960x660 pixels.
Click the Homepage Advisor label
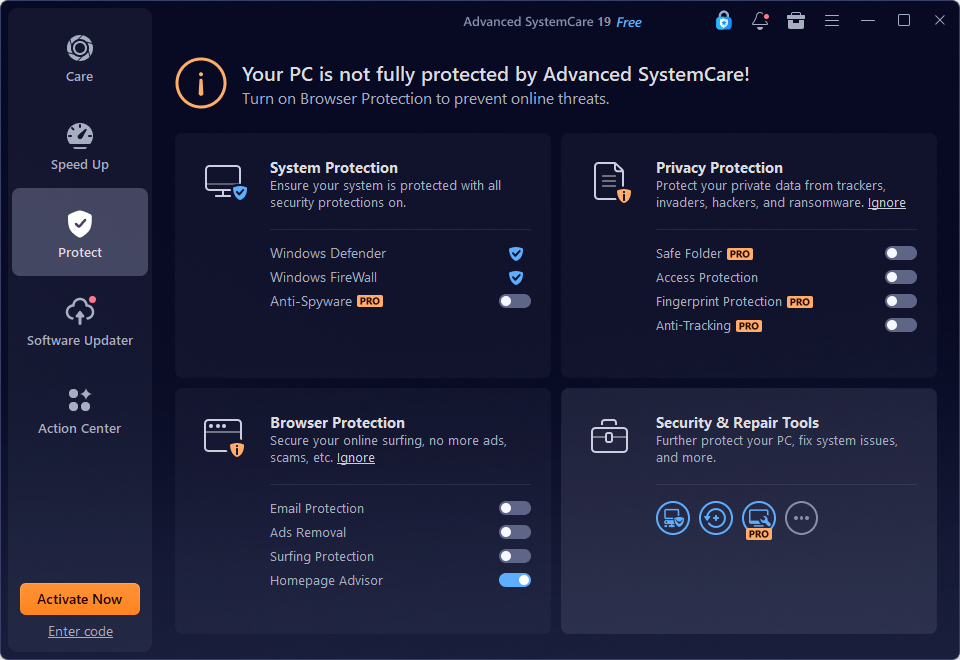[x=326, y=580]
